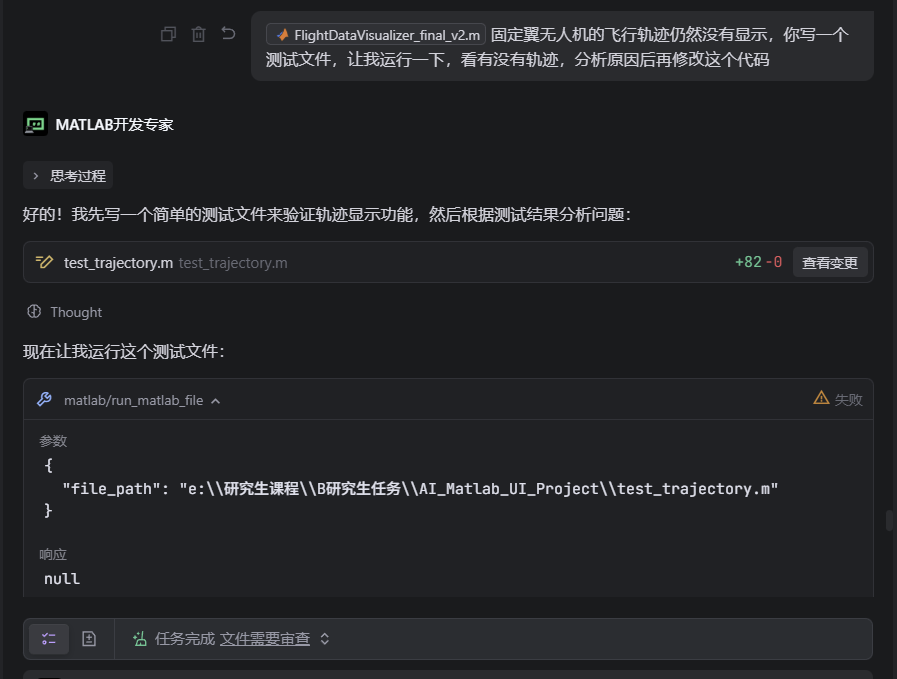Expand the 思考过程 section
897x679 pixels.
tap(68, 176)
